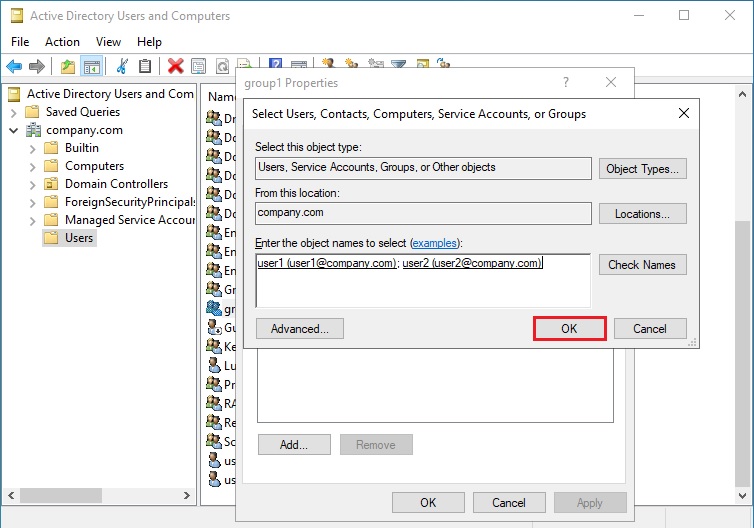The width and height of the screenshot is (754, 528).
Task: Click the company.com domain icon in tree
Action: [34, 130]
